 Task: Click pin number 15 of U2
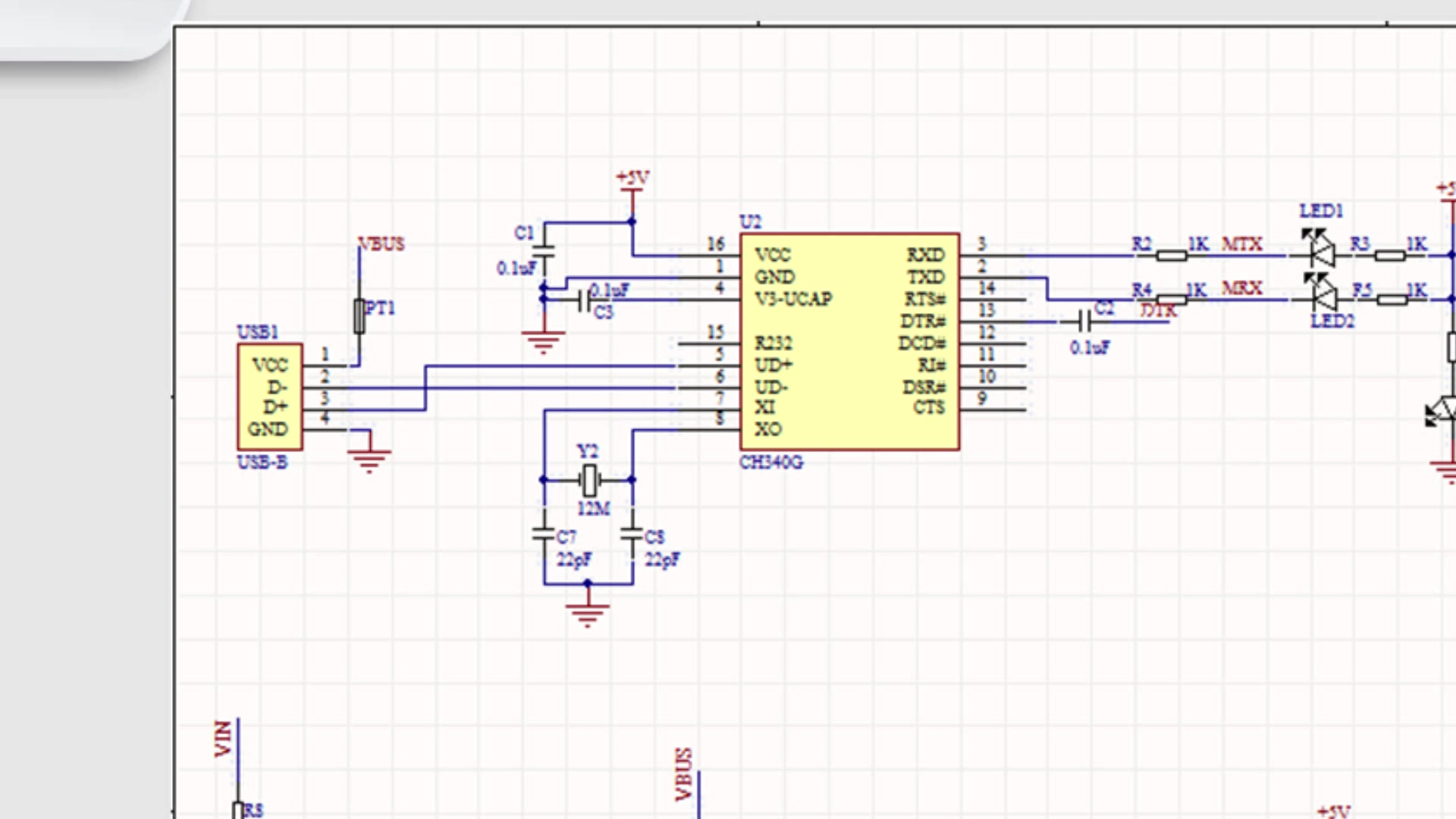[x=716, y=332]
